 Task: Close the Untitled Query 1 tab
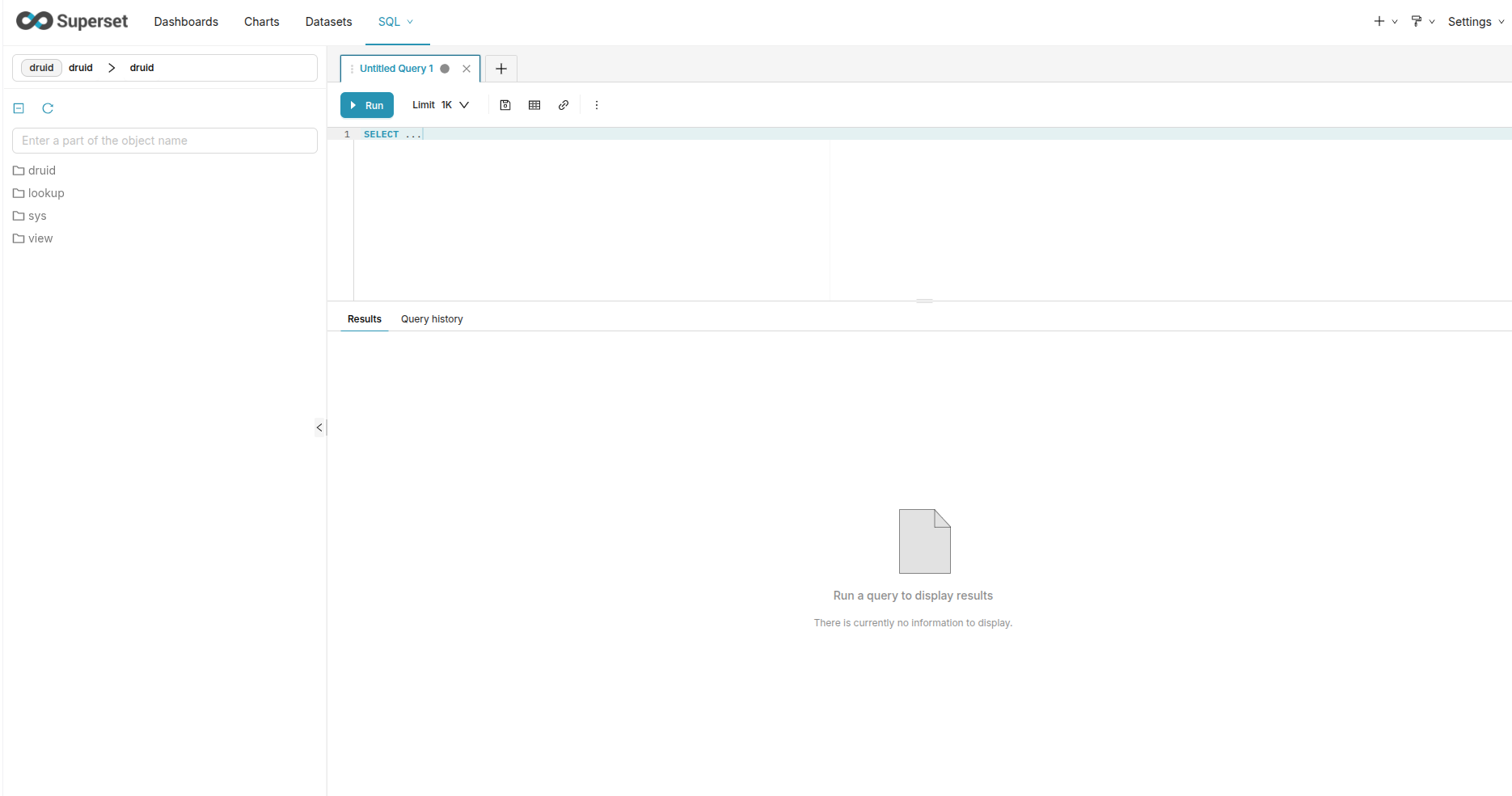(x=467, y=69)
